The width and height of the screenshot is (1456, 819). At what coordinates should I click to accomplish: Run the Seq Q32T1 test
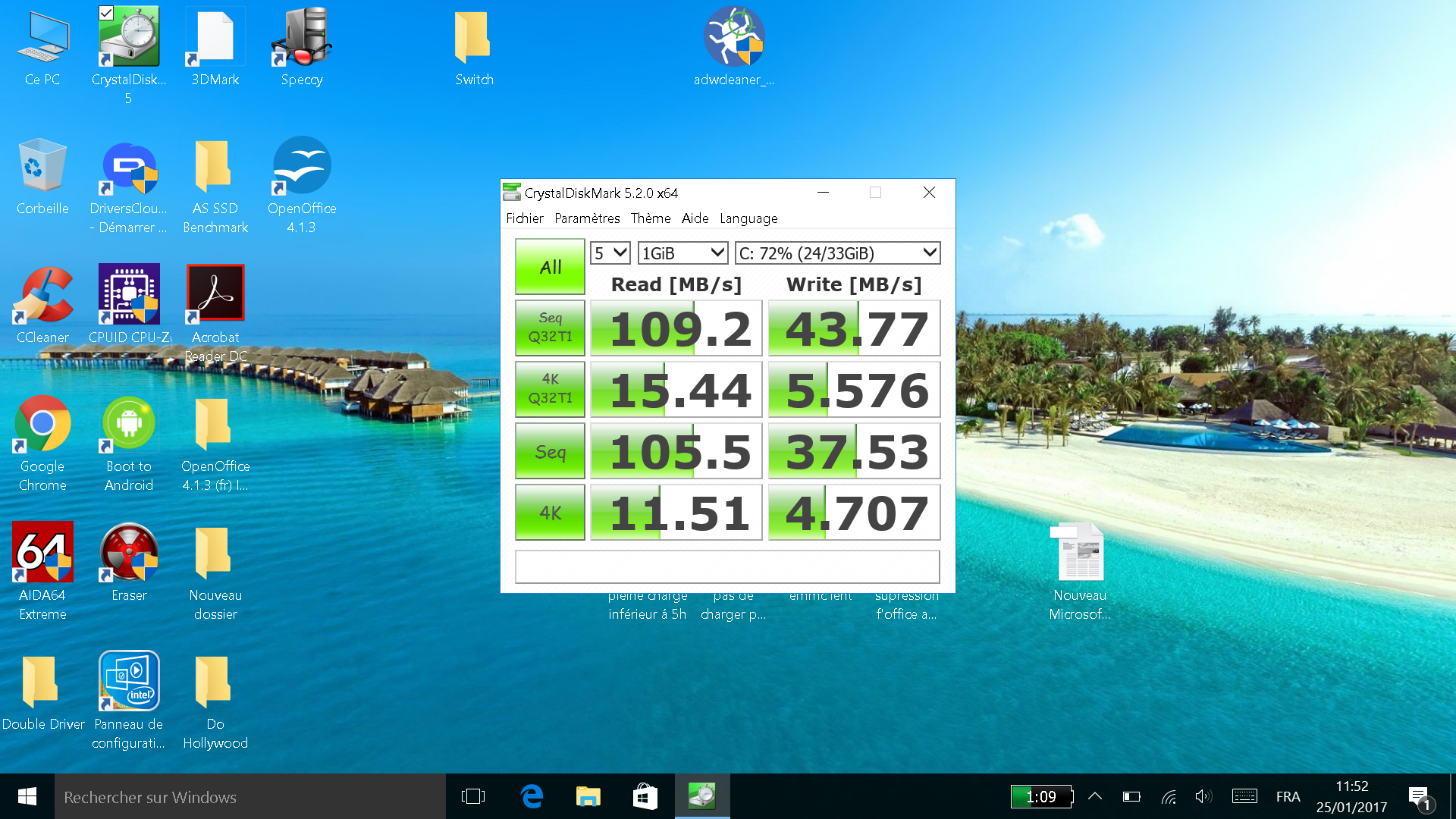[550, 328]
